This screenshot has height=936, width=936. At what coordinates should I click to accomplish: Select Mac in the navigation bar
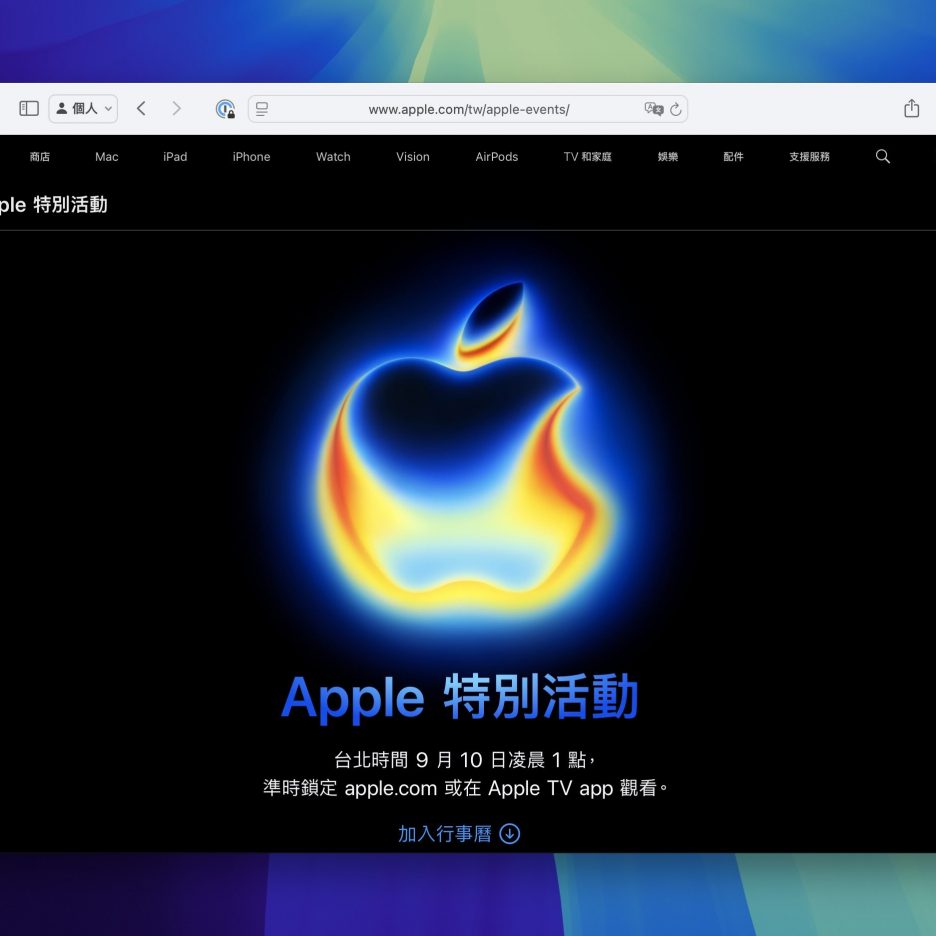click(107, 157)
